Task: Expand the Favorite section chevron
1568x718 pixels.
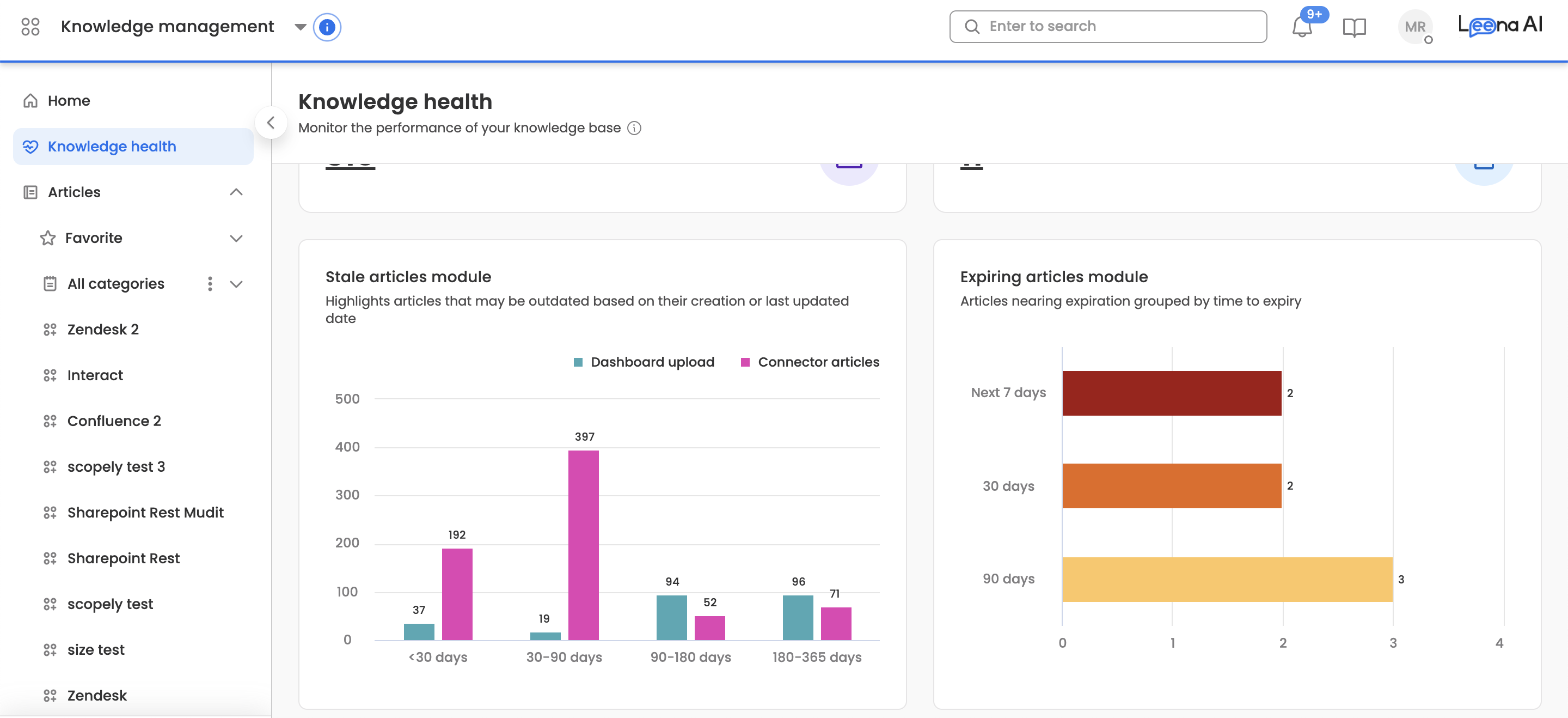Action: click(236, 238)
